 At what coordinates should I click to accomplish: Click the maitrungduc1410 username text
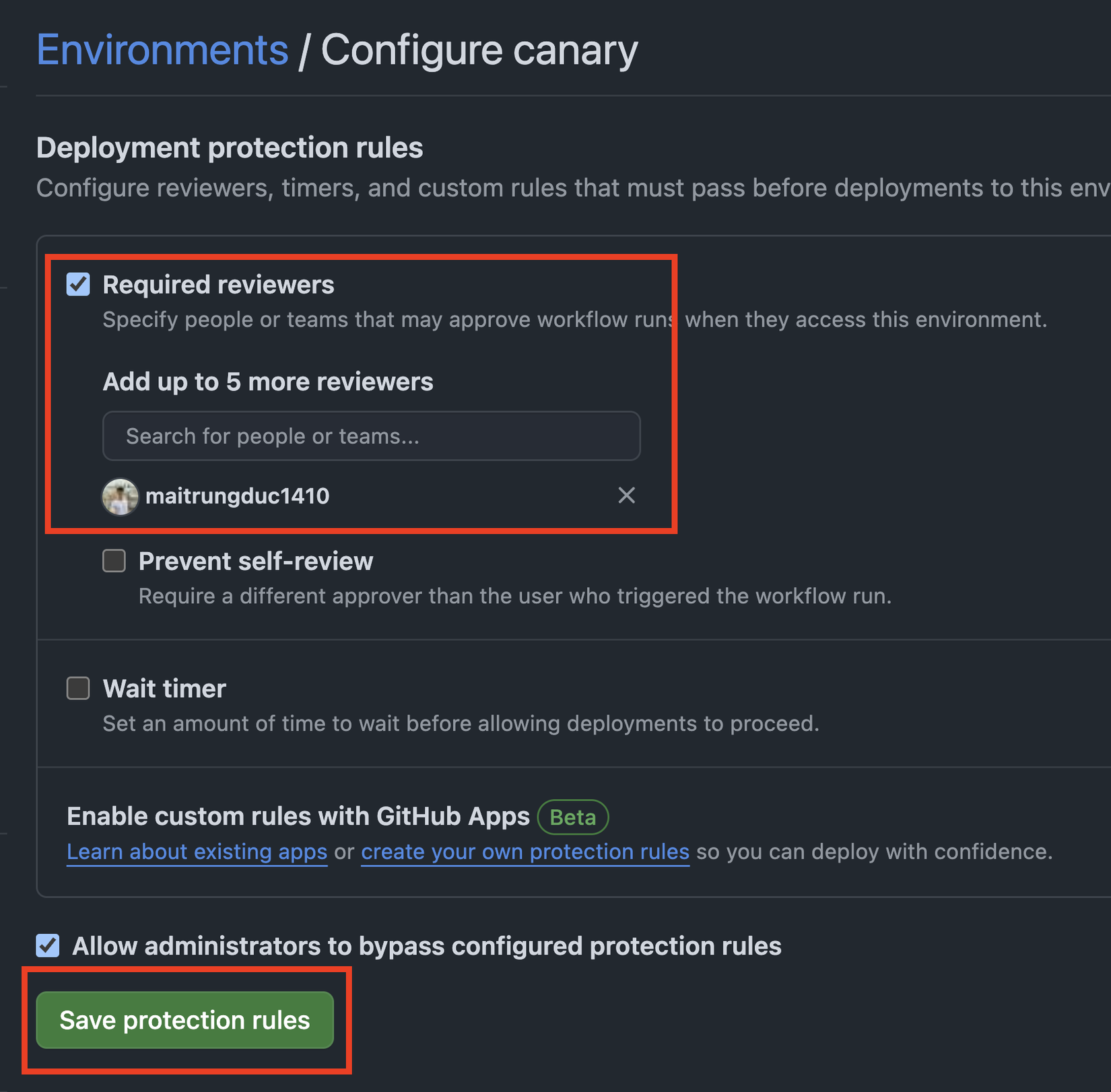(x=237, y=496)
